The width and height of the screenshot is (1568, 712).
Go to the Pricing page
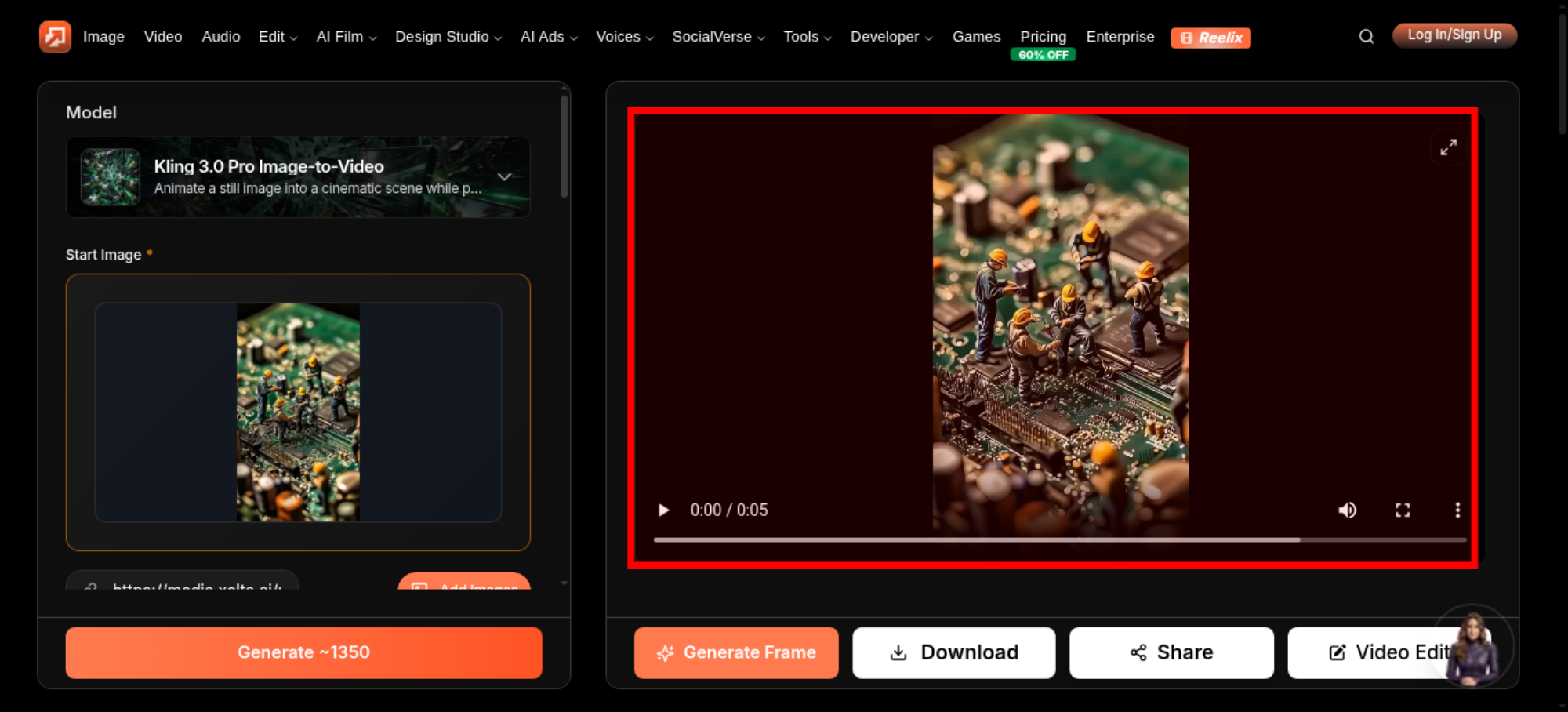coord(1043,37)
